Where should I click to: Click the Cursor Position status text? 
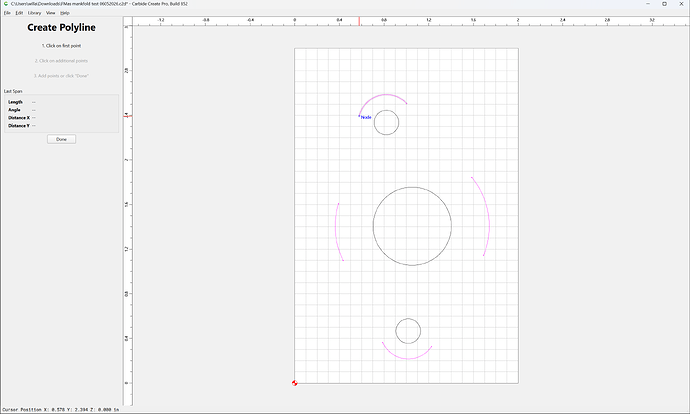pyautogui.click(x=61, y=410)
